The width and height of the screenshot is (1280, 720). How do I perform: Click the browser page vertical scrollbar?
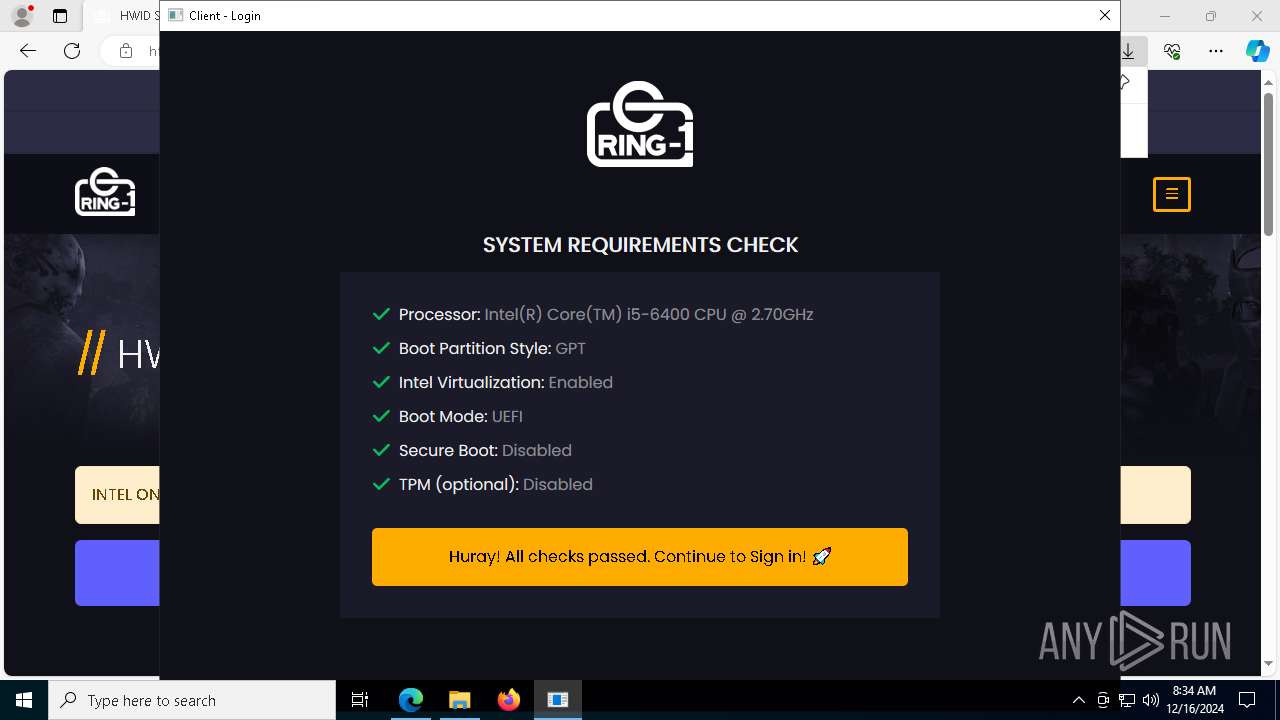tap(1269, 166)
